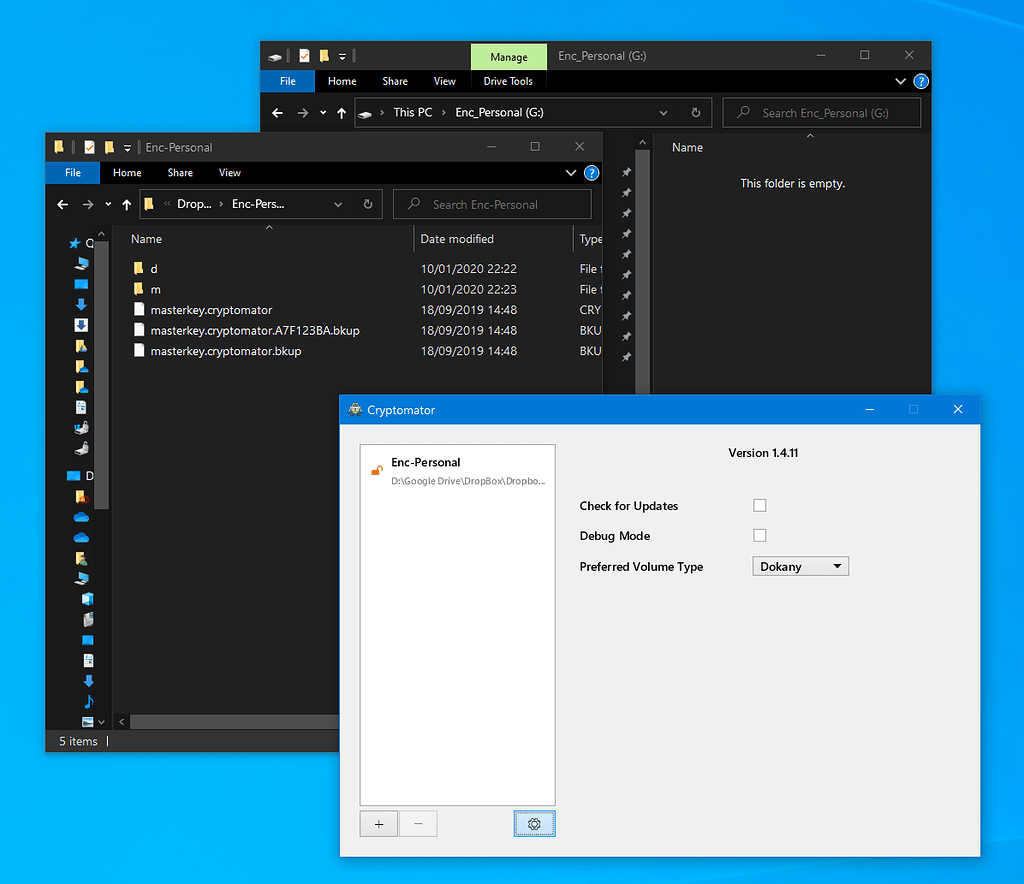1024x884 pixels.
Task: Click the Cryptomator settings gear button
Action: pyautogui.click(x=534, y=824)
